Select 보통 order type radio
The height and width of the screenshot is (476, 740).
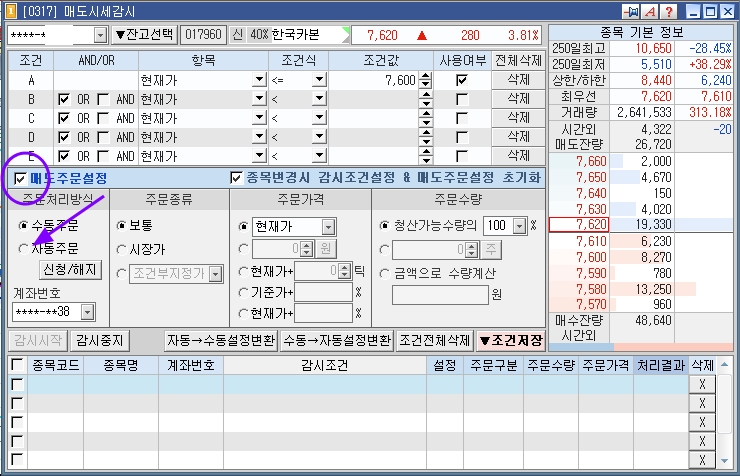coord(121,226)
